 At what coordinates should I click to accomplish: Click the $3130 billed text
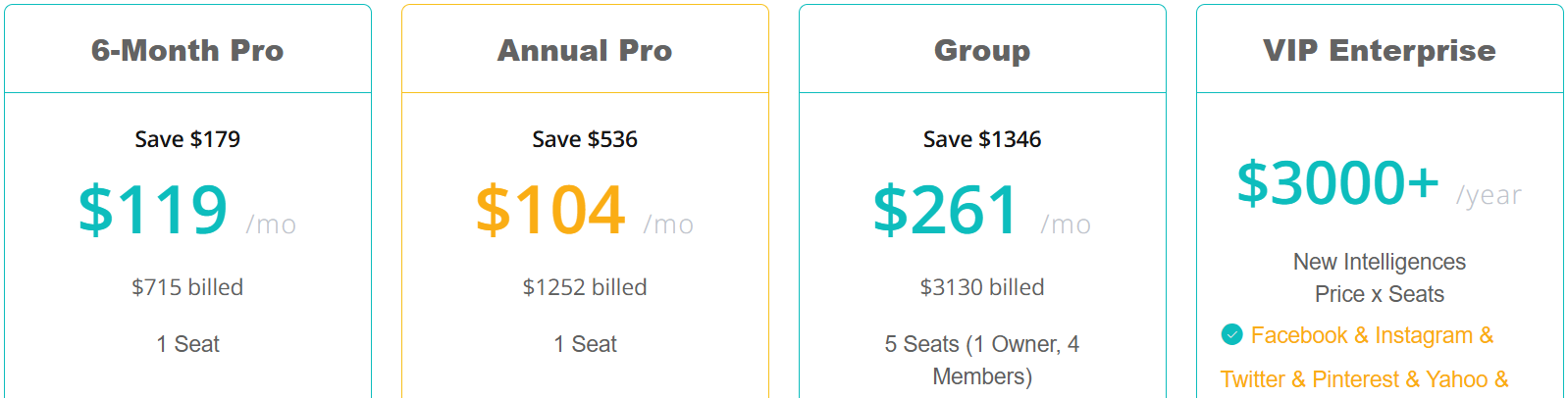tap(982, 287)
